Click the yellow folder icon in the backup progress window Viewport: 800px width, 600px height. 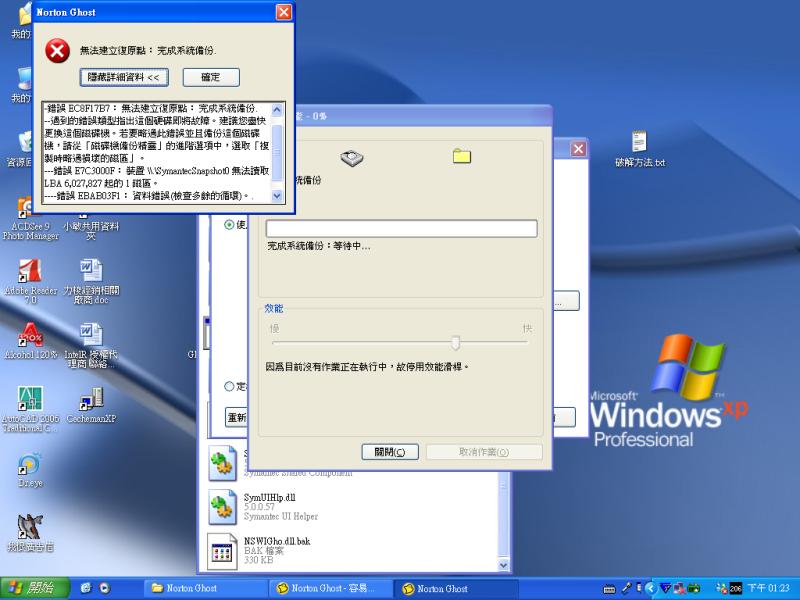(462, 156)
